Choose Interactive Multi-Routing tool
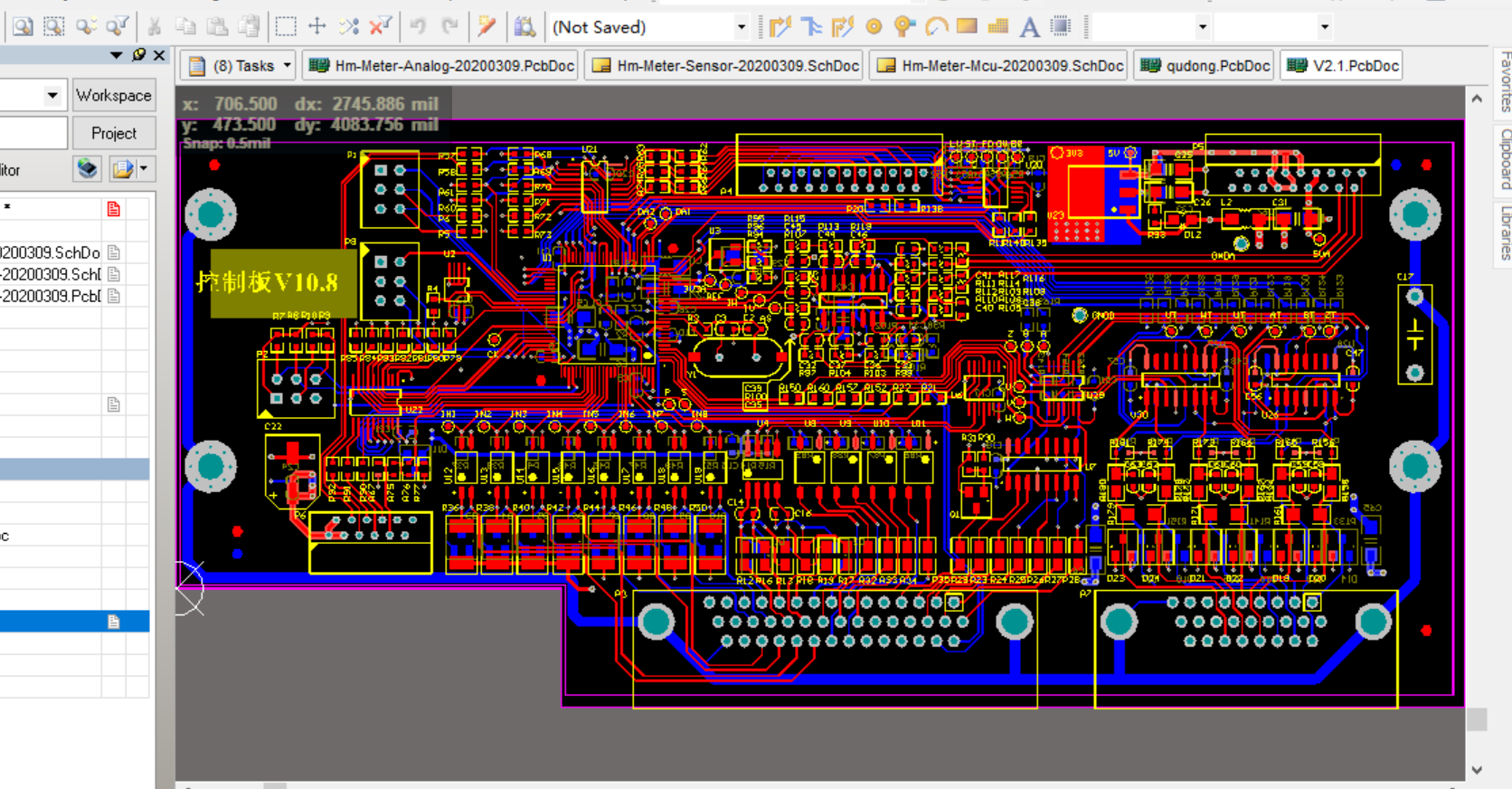Image resolution: width=1512 pixels, height=789 pixels. [x=812, y=26]
